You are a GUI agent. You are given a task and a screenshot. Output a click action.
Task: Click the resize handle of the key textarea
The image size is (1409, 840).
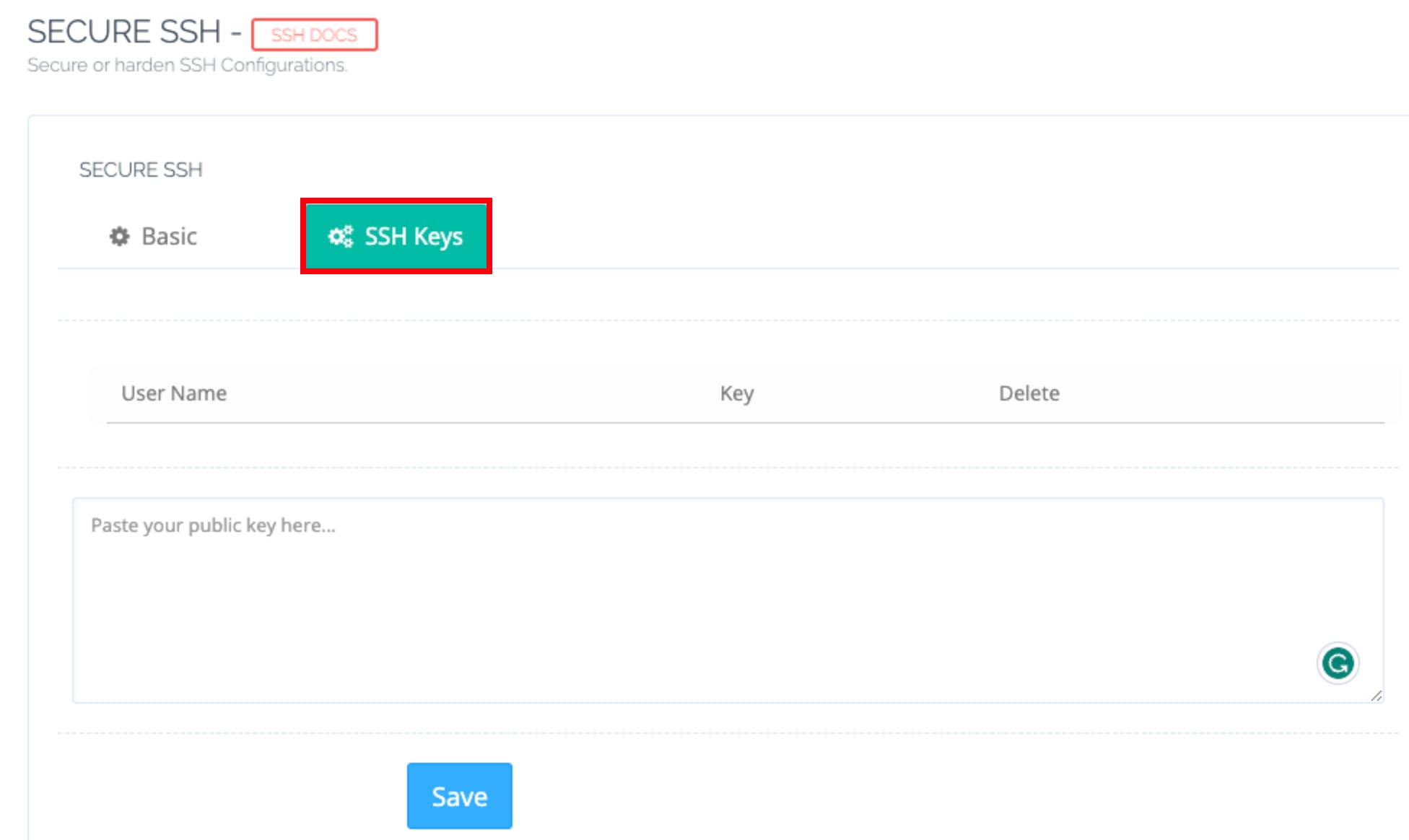click(1376, 695)
